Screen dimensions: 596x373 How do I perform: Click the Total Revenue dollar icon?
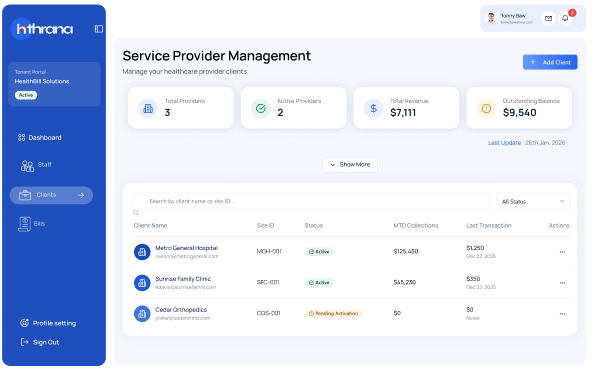pyautogui.click(x=374, y=108)
